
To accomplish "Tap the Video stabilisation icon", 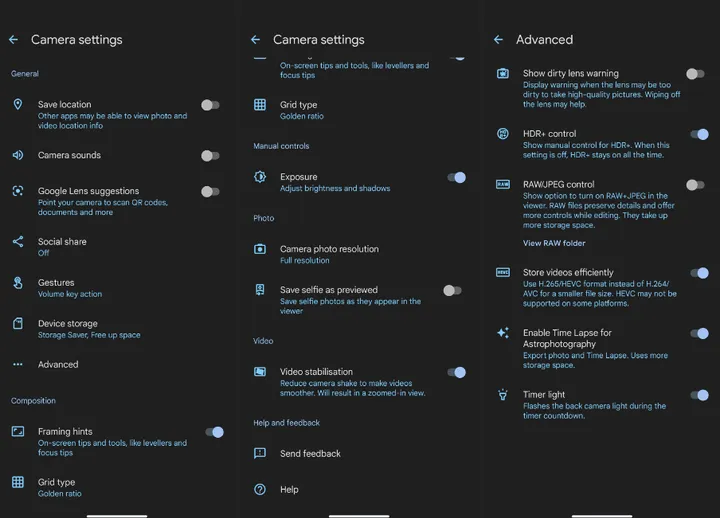I will tap(259, 372).
